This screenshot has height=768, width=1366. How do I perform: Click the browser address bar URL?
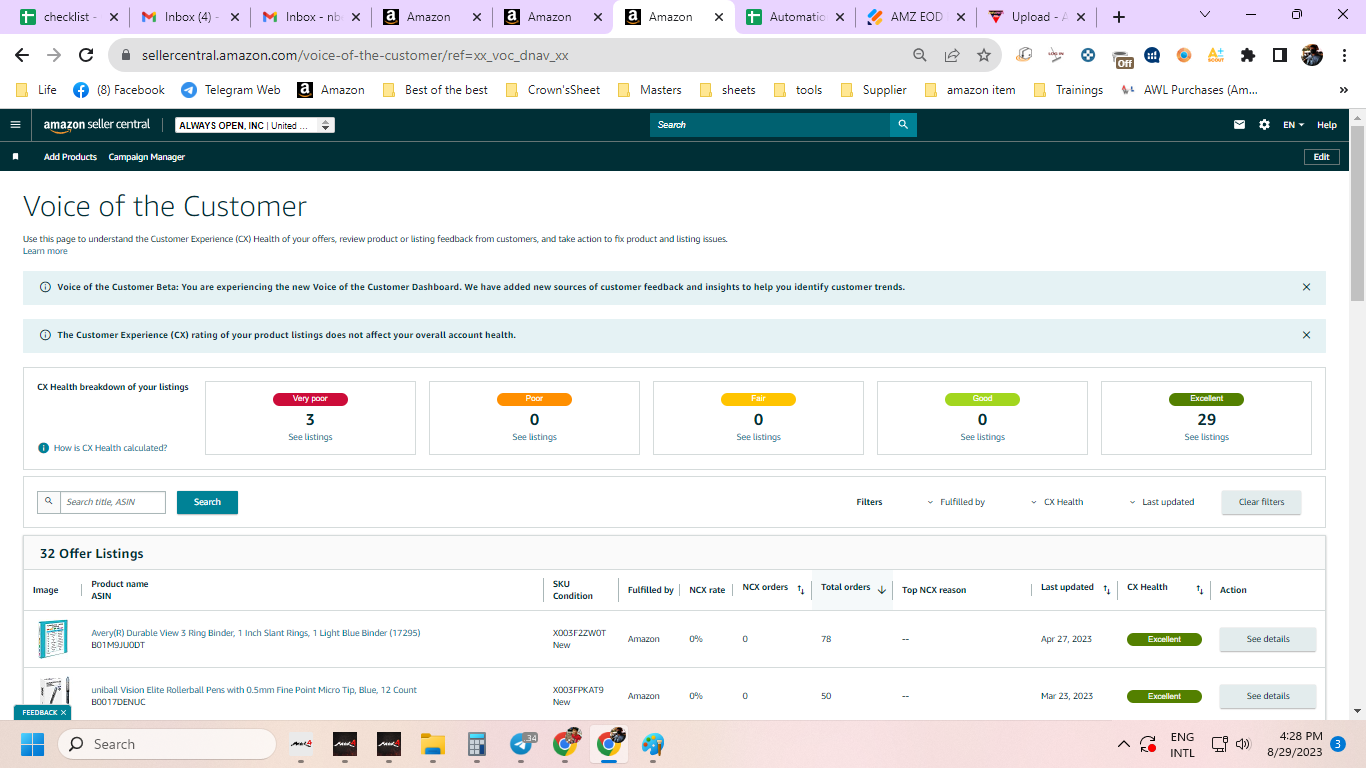click(355, 56)
